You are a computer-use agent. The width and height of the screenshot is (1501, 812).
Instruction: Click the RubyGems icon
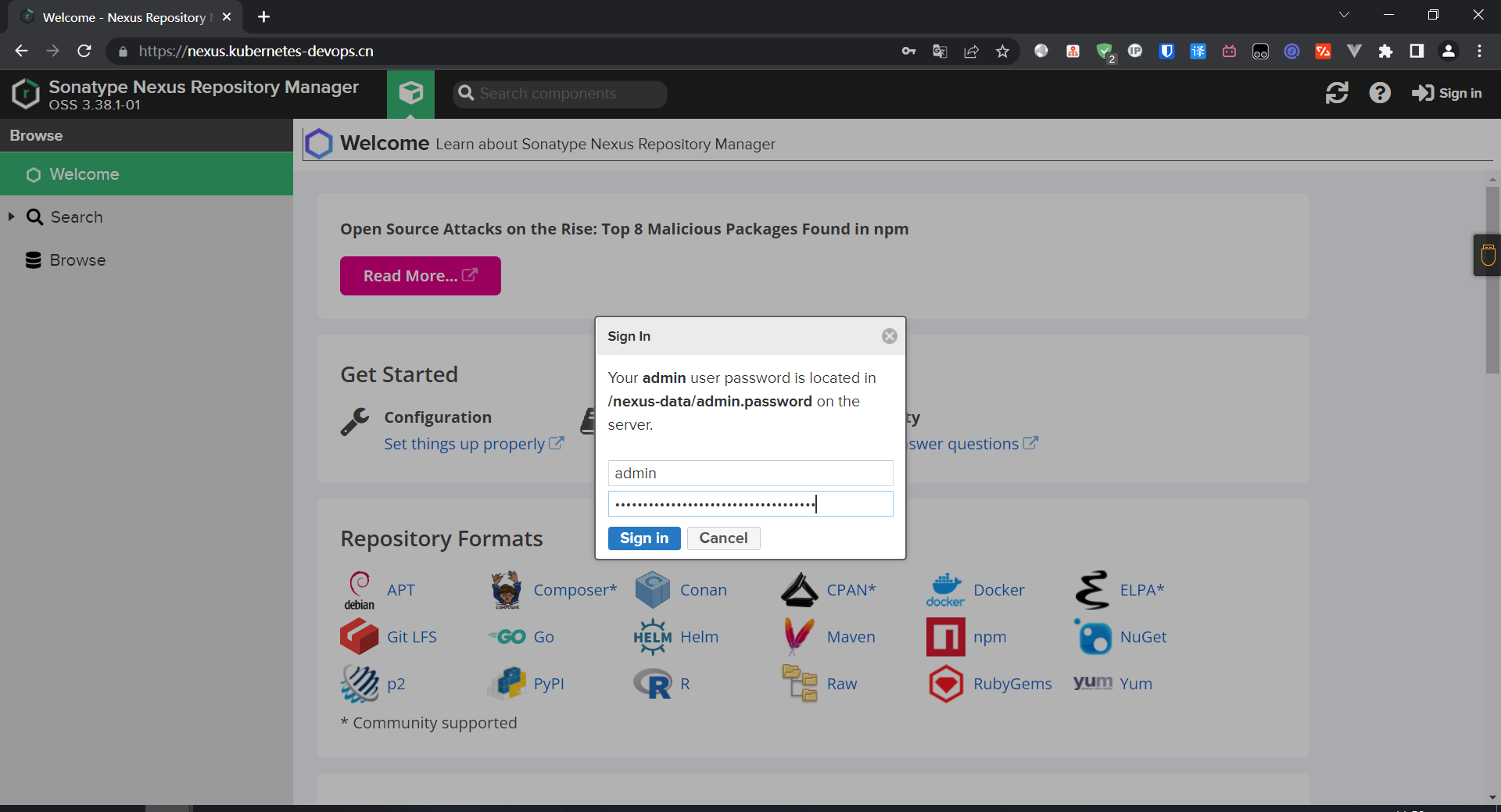(x=946, y=684)
